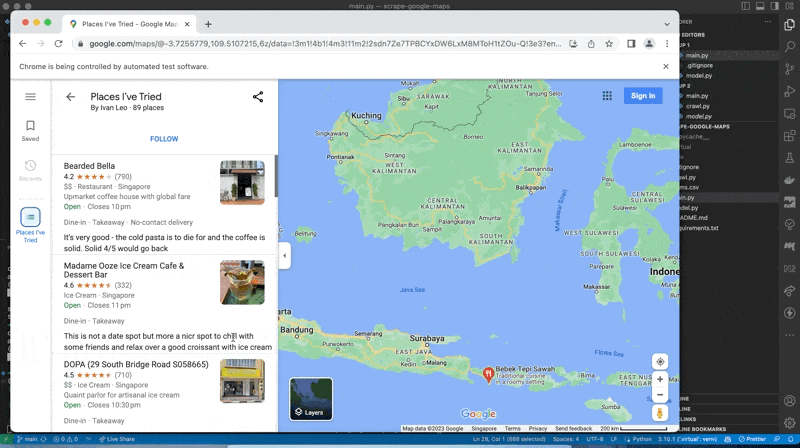This screenshot has height=448, width=800.
Task: Zoom out on the map
Action: [x=660, y=394]
